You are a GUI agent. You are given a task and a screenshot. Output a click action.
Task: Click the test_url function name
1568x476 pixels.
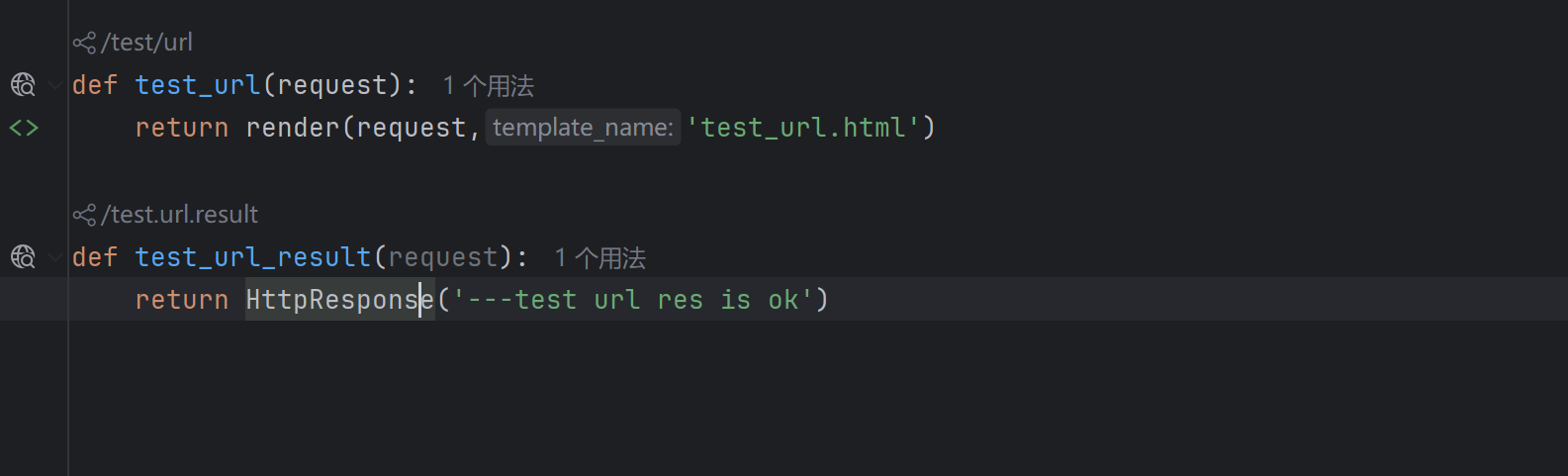click(198, 85)
